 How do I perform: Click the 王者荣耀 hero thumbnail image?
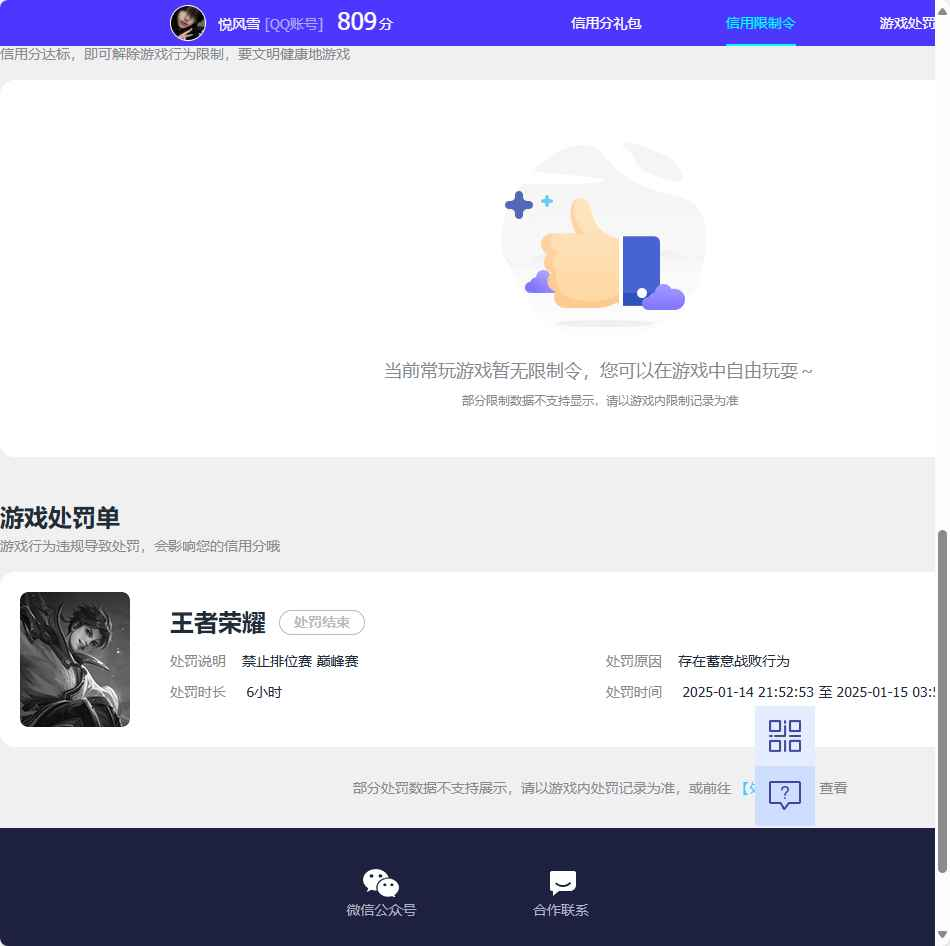click(x=75, y=659)
